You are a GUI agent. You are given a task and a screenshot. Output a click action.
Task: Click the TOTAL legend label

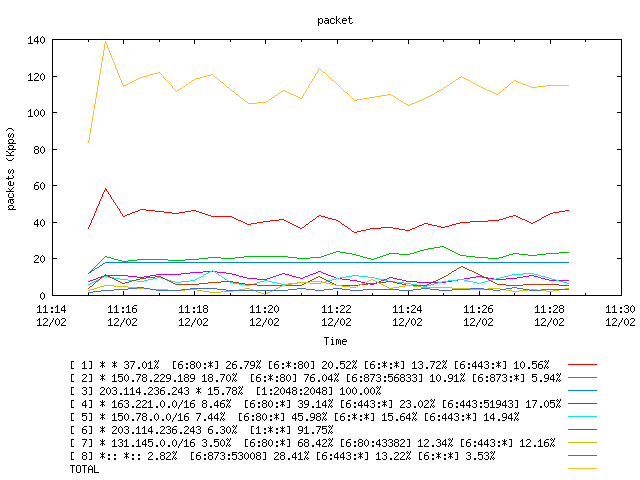(x=84, y=469)
